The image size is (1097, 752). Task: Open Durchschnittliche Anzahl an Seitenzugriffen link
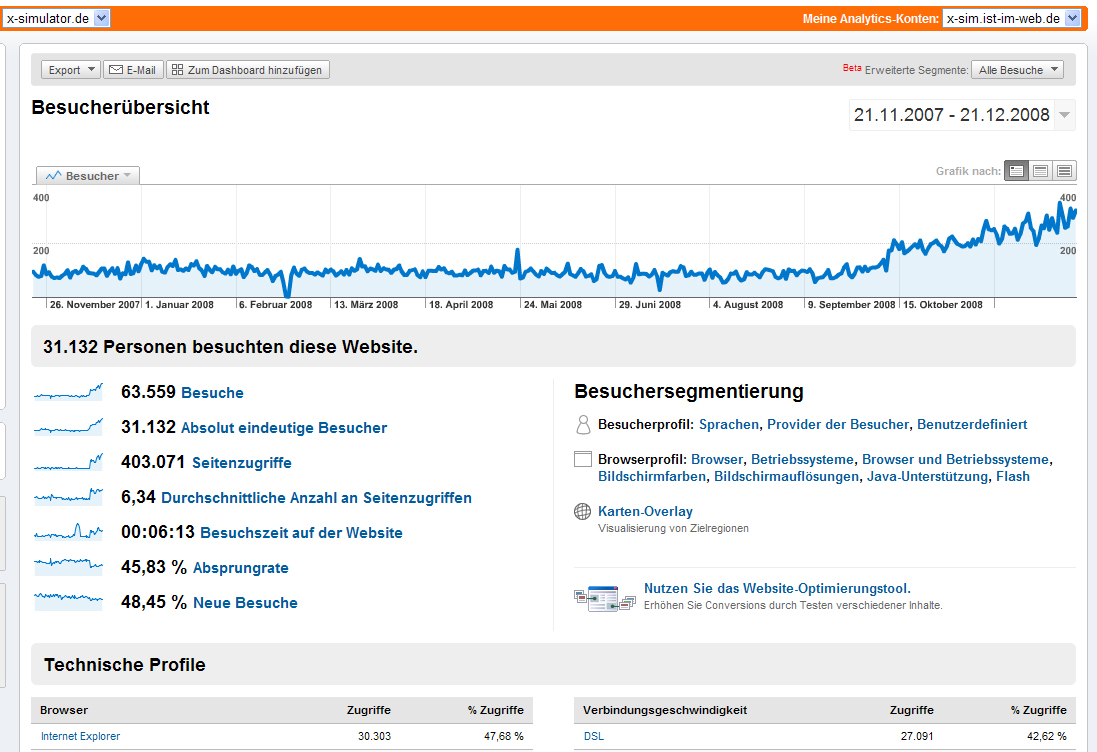[x=316, y=498]
